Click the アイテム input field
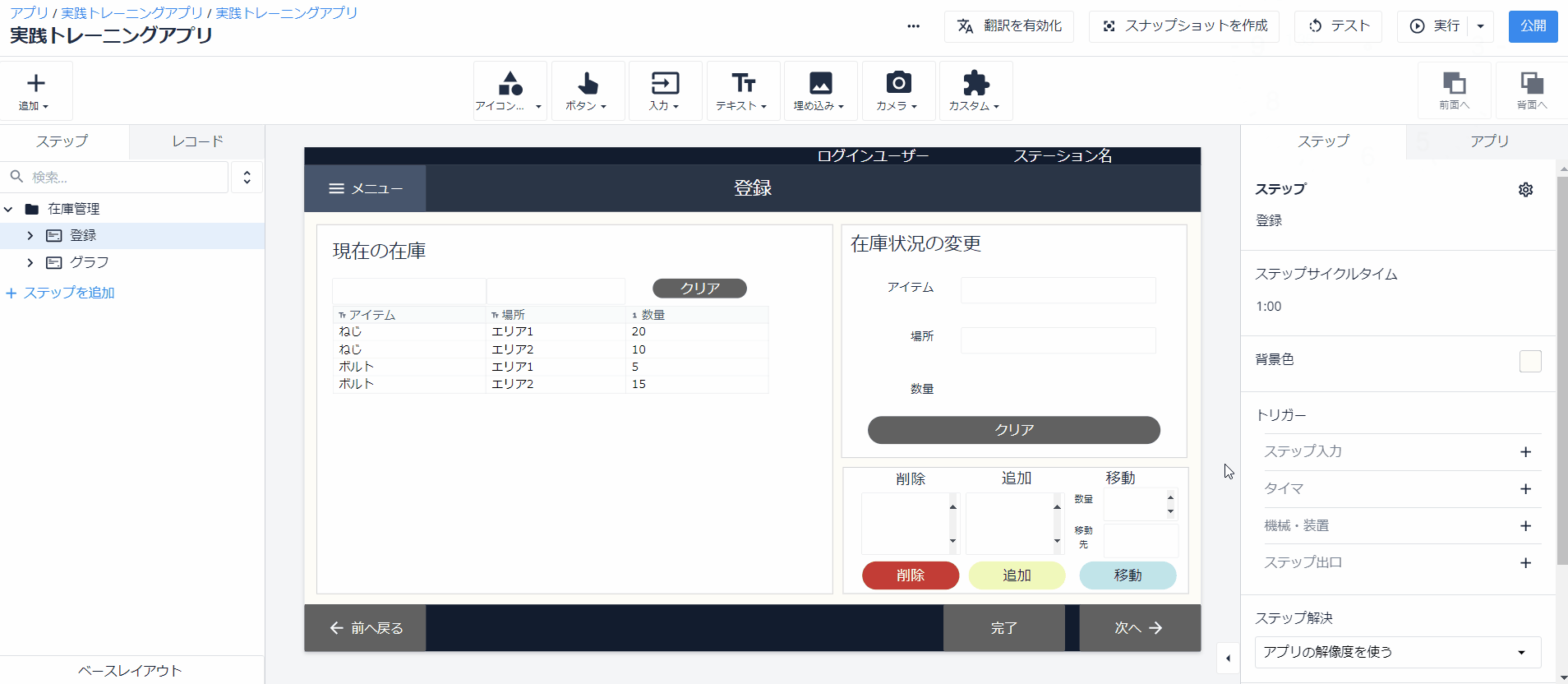The height and width of the screenshot is (684, 1568). point(1058,290)
